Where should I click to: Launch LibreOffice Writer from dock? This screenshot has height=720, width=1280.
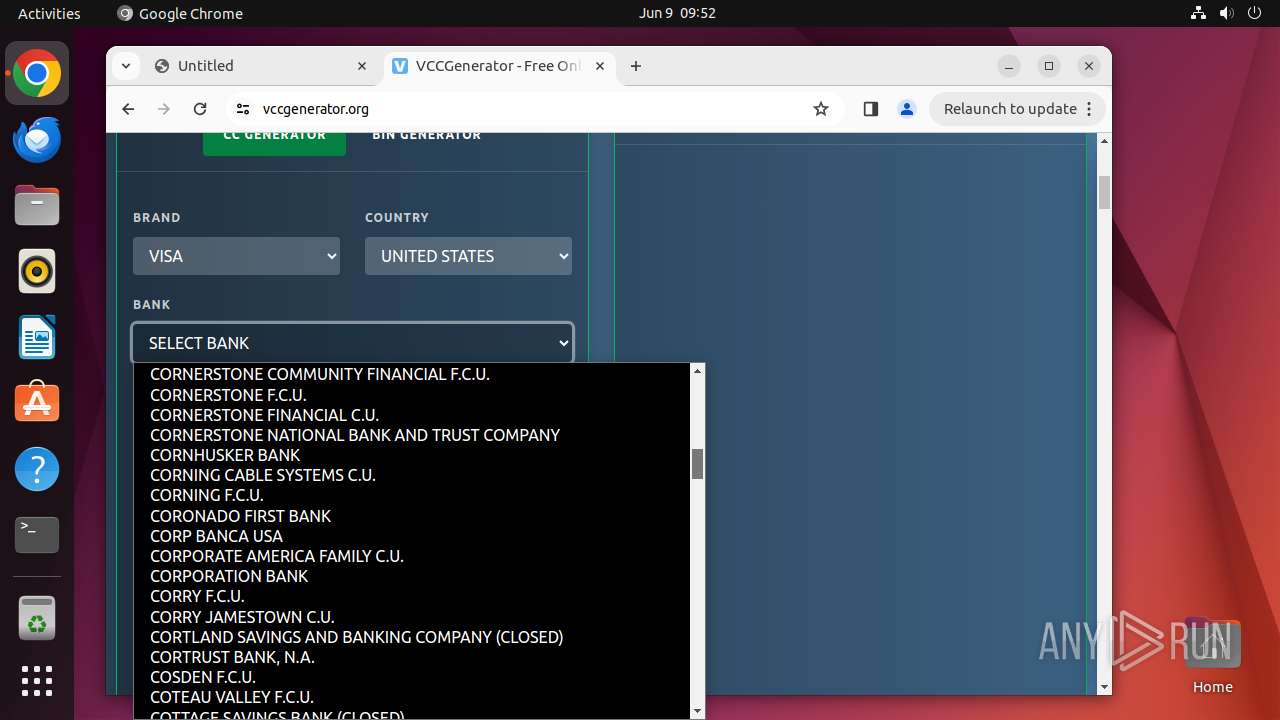(37, 337)
